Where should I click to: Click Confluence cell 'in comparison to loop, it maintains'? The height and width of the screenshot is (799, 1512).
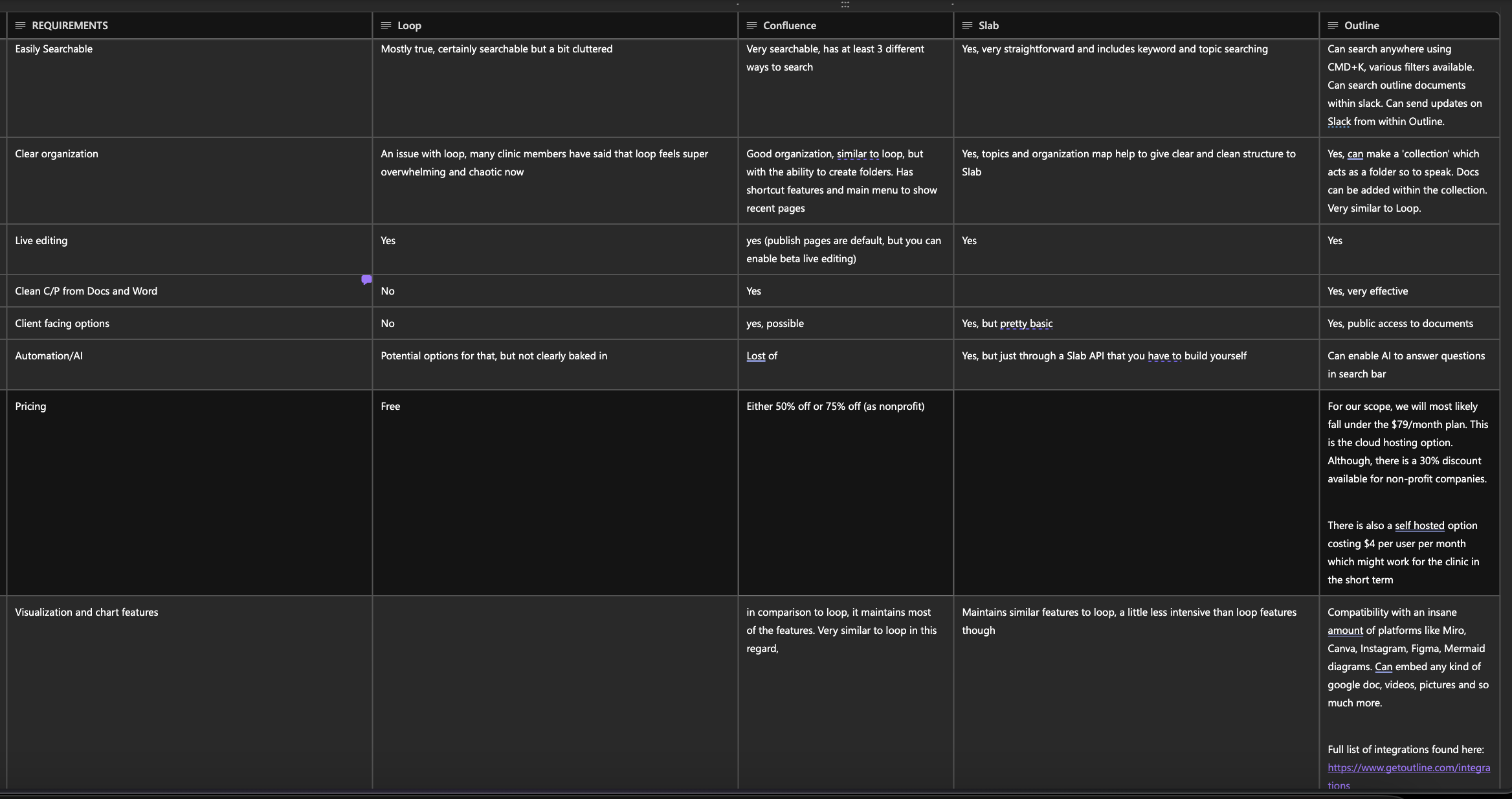(845, 692)
